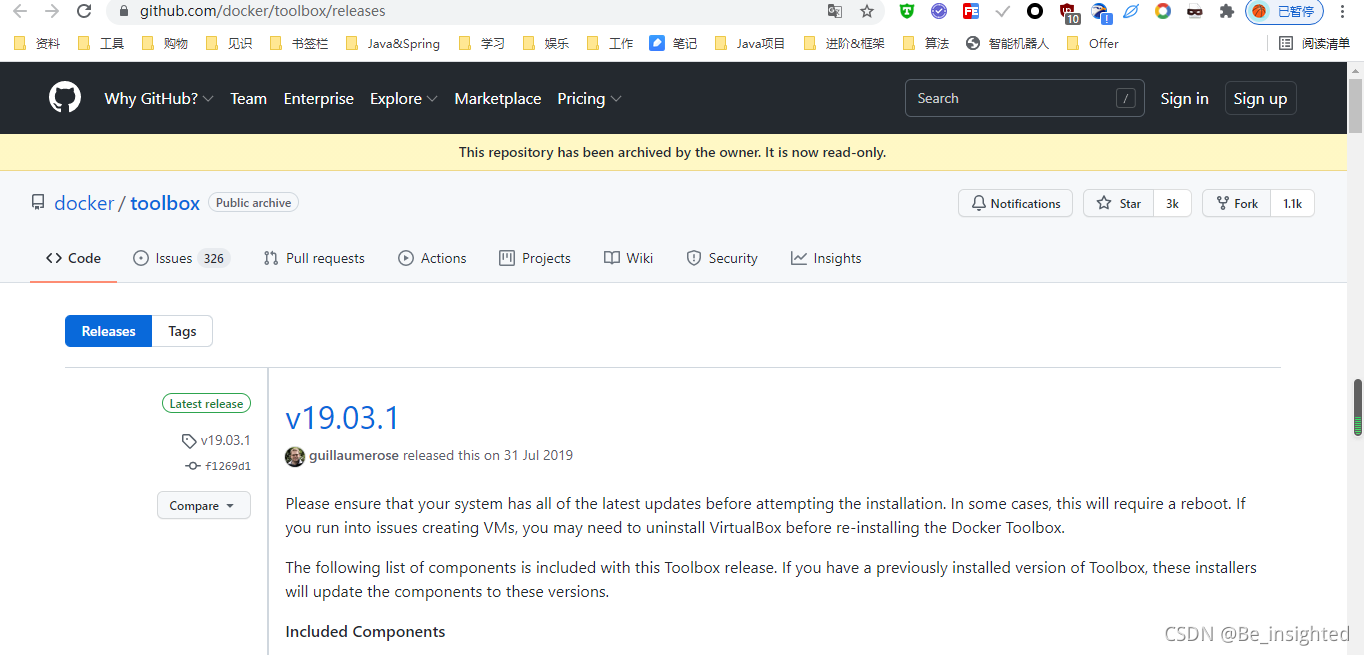Switch to the Pull requests tab
1364x655 pixels.
coord(314,258)
